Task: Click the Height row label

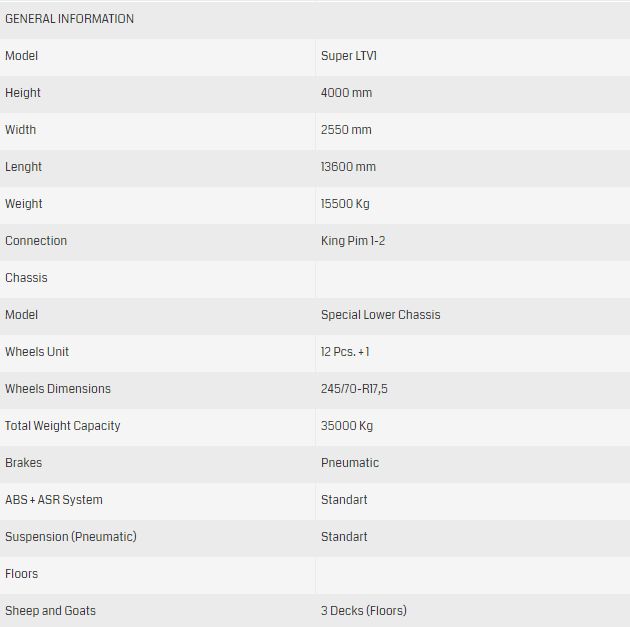Action: pyautogui.click(x=23, y=93)
